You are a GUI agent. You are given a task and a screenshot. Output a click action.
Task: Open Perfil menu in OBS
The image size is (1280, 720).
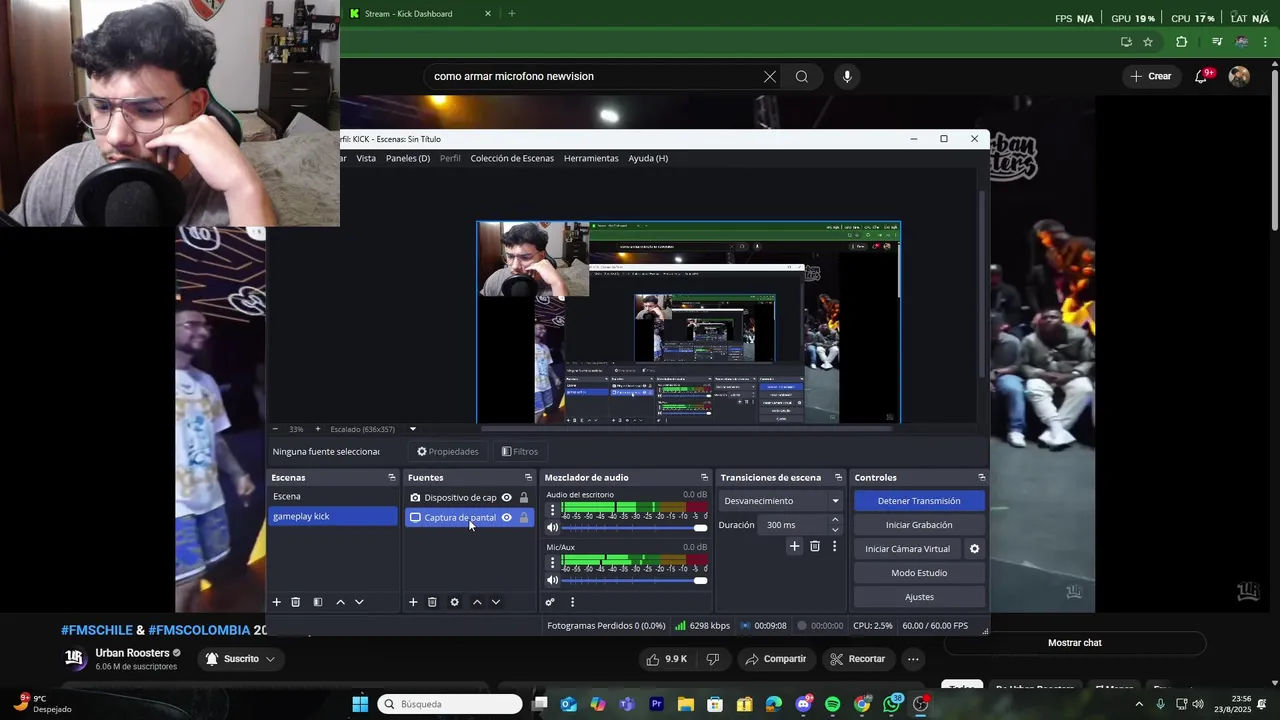(x=450, y=158)
